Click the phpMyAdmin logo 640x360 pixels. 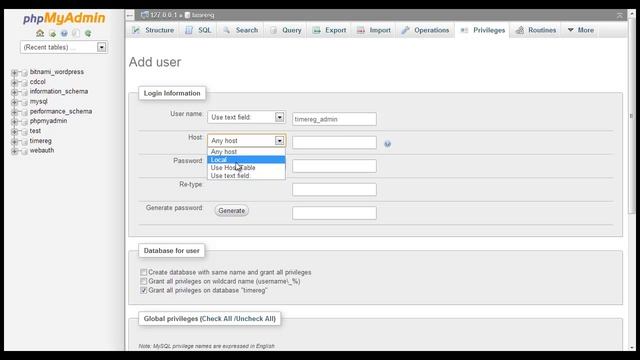click(x=64, y=18)
